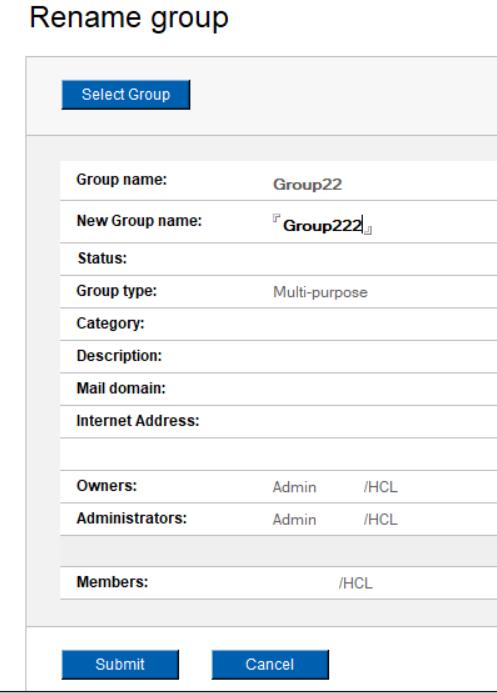Image resolution: width=497 pixels, height=693 pixels.
Task: Click the Rename group page heading
Action: click(129, 19)
